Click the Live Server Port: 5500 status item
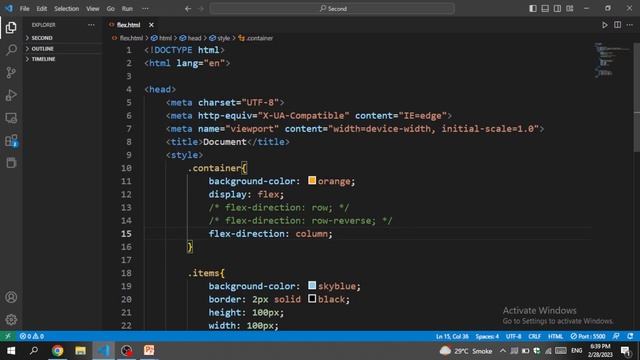 tap(588, 336)
